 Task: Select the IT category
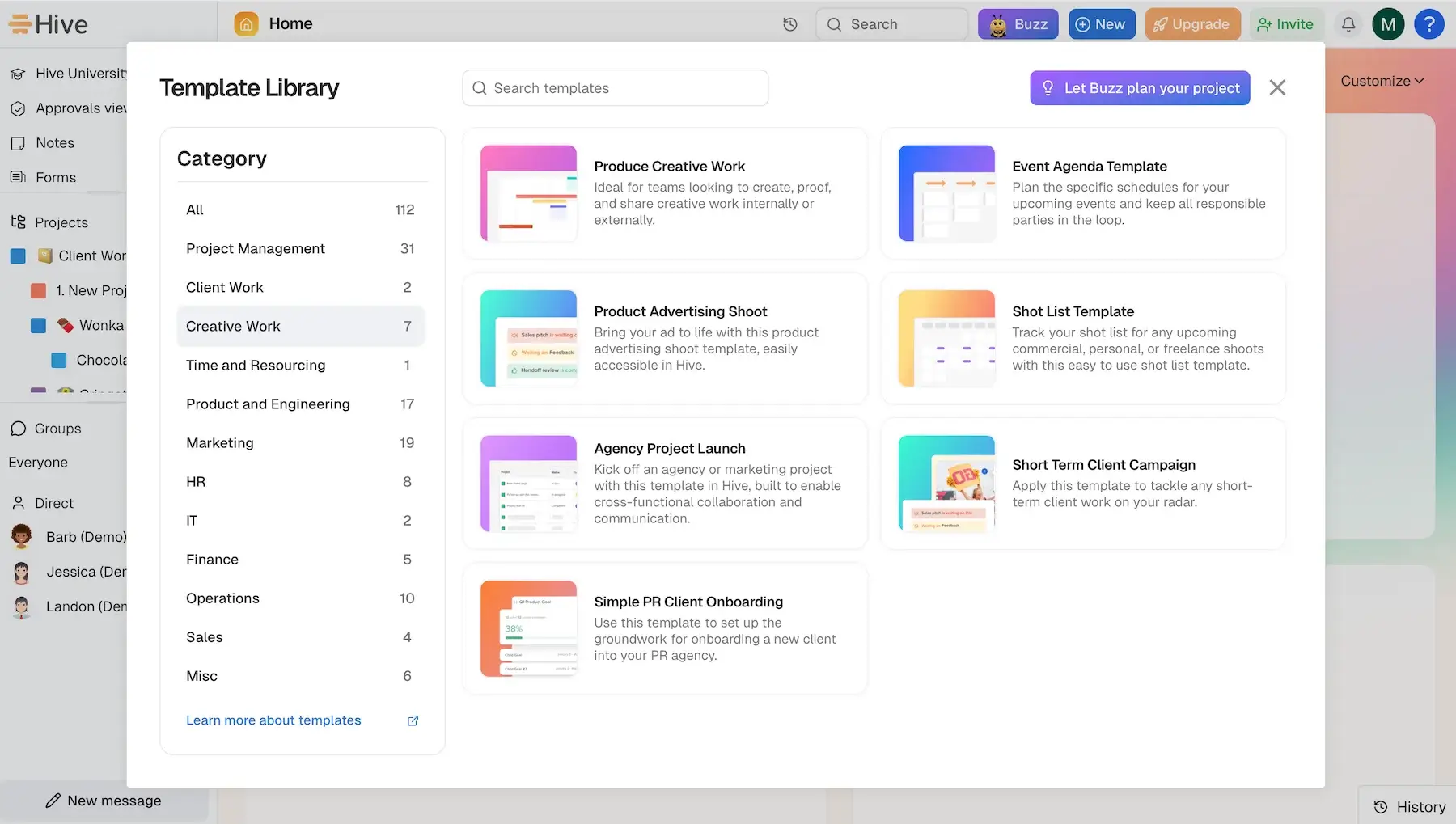click(301, 520)
